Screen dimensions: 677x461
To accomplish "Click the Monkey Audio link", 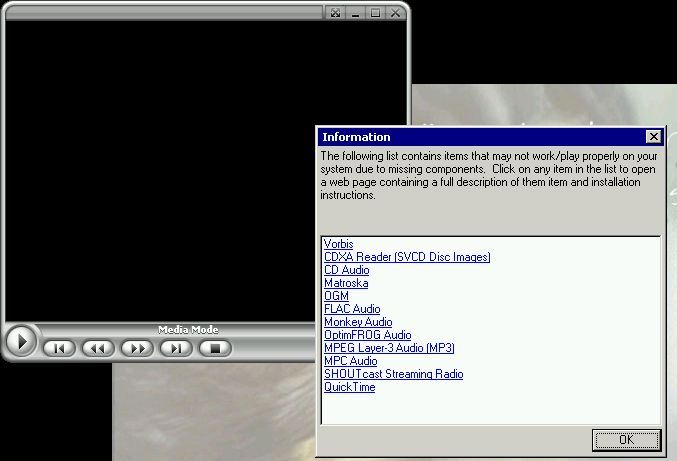I will click(358, 322).
